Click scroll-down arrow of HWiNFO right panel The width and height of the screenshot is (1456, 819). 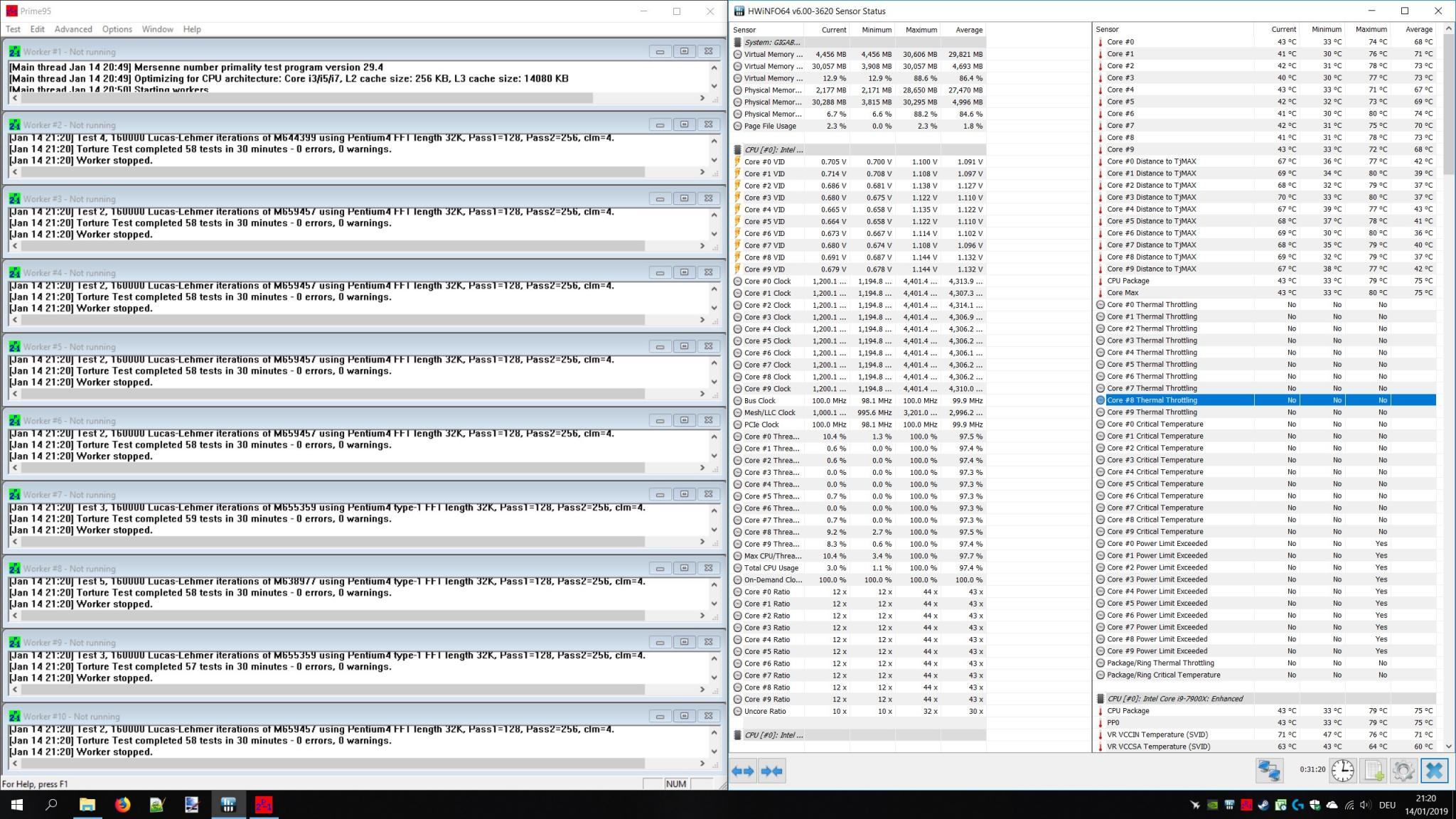[x=1449, y=746]
